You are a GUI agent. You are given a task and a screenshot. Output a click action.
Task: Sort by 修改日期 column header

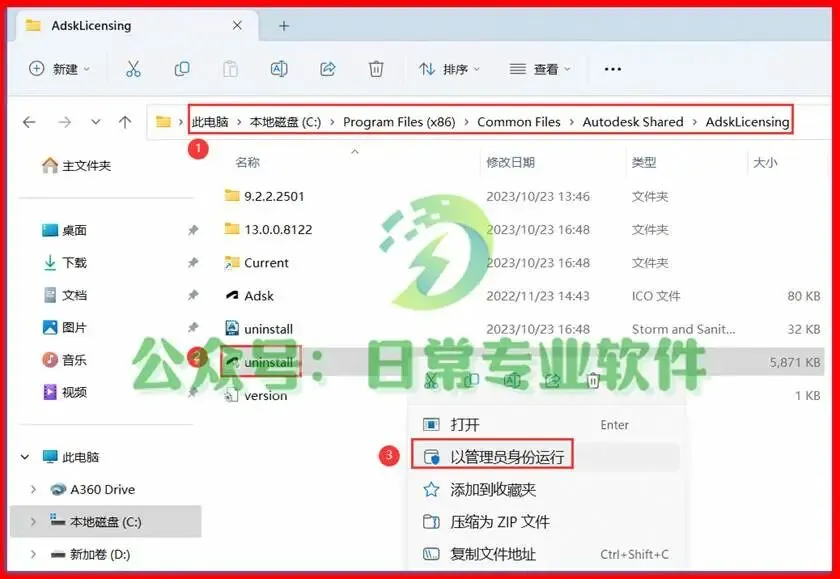pos(511,162)
